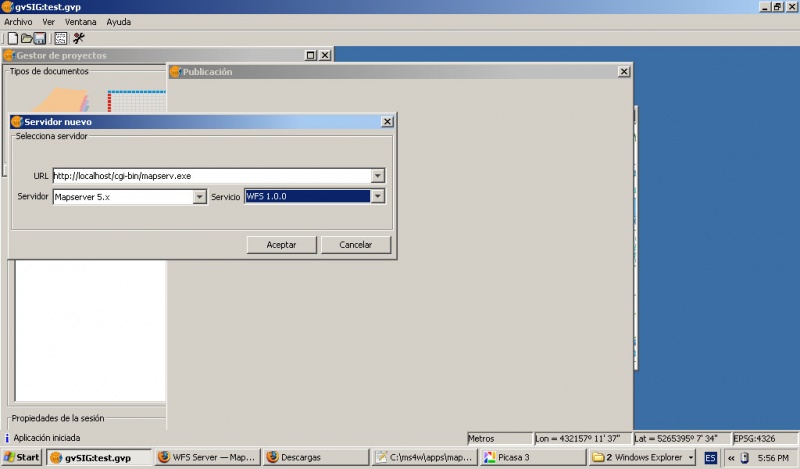Click the Open project folder icon
This screenshot has height=469, width=800.
click(x=26, y=38)
